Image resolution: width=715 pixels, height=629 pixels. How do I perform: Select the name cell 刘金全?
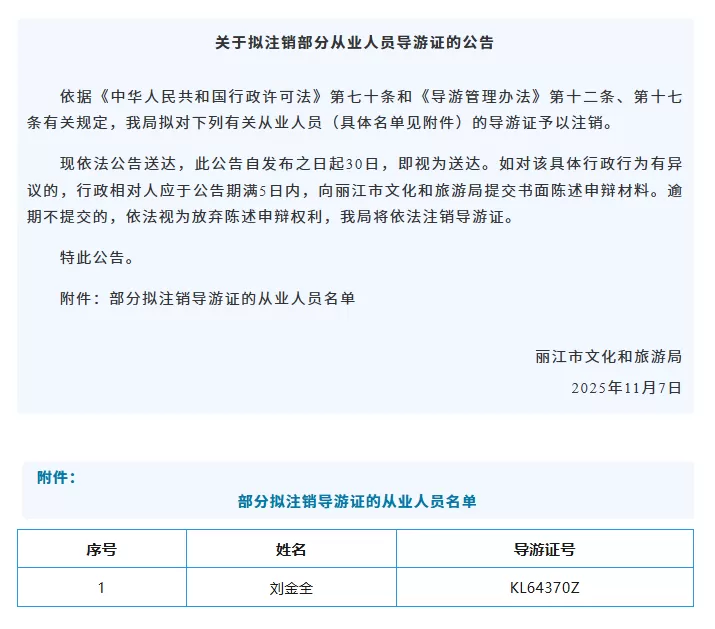(x=291, y=588)
